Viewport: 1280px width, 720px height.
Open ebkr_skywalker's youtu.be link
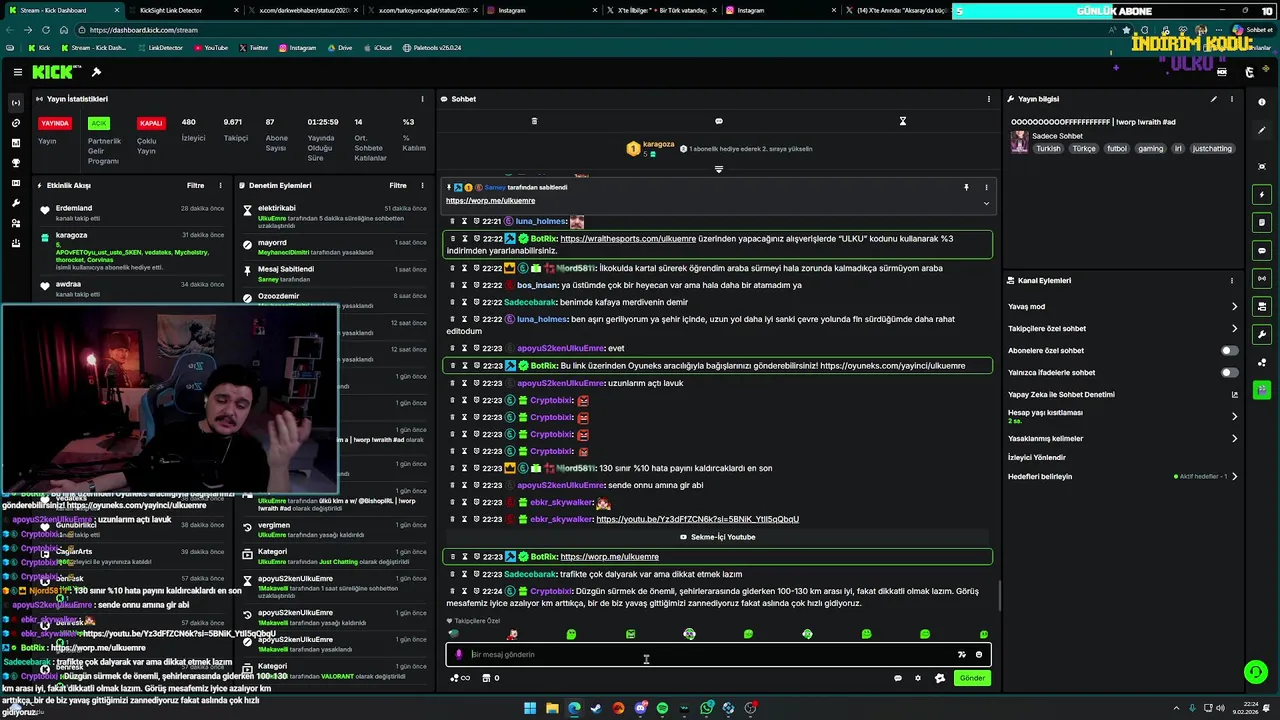click(x=697, y=519)
